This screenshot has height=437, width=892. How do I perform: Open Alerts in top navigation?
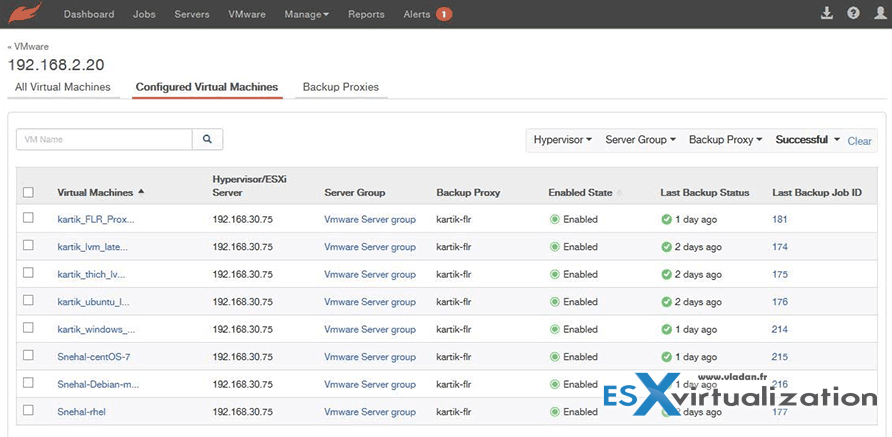click(416, 14)
